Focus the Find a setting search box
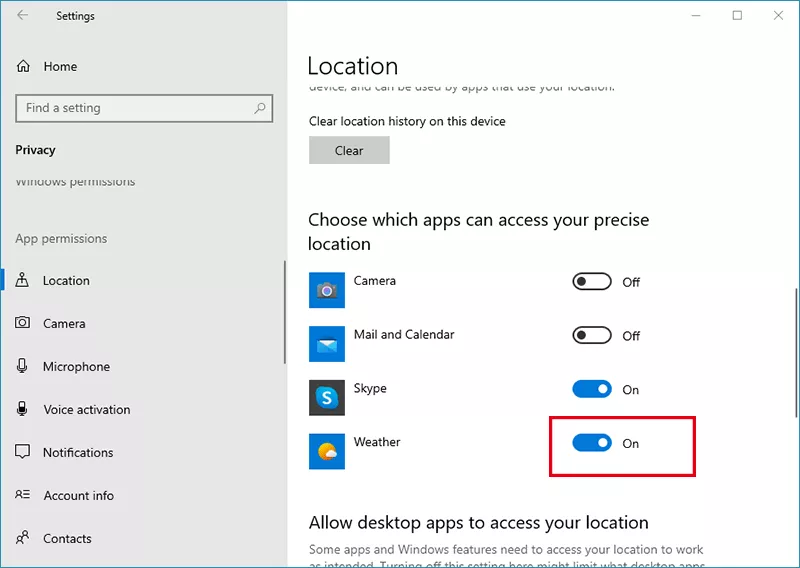The width and height of the screenshot is (800, 568). tap(144, 108)
